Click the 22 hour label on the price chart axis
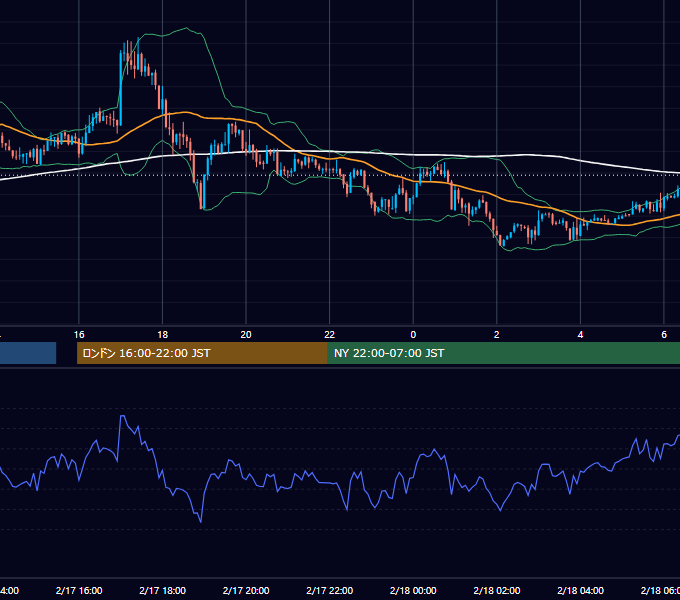The image size is (680, 600). [x=330, y=335]
